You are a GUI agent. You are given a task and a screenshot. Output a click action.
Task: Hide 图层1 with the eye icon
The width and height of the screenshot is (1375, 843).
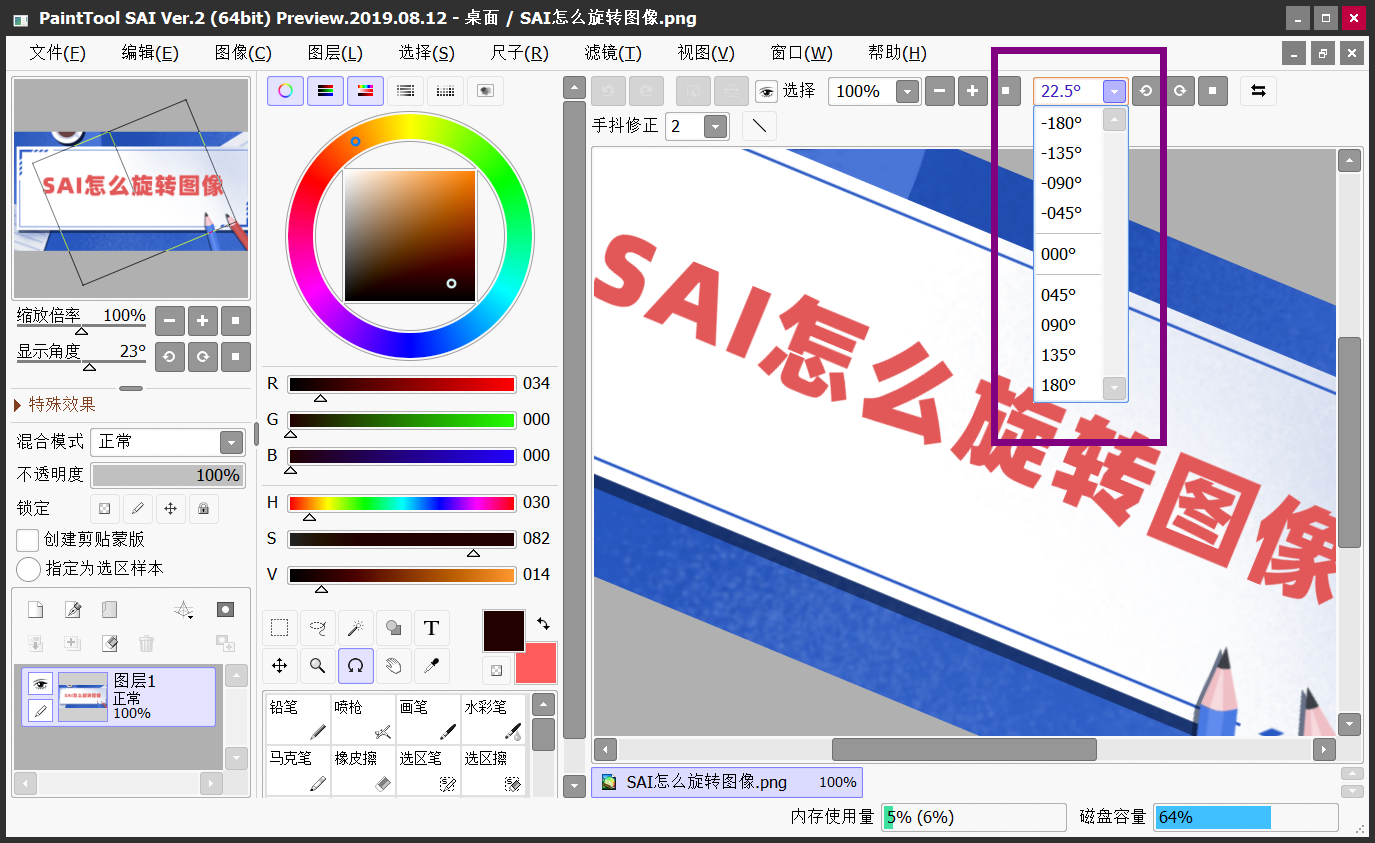point(40,684)
